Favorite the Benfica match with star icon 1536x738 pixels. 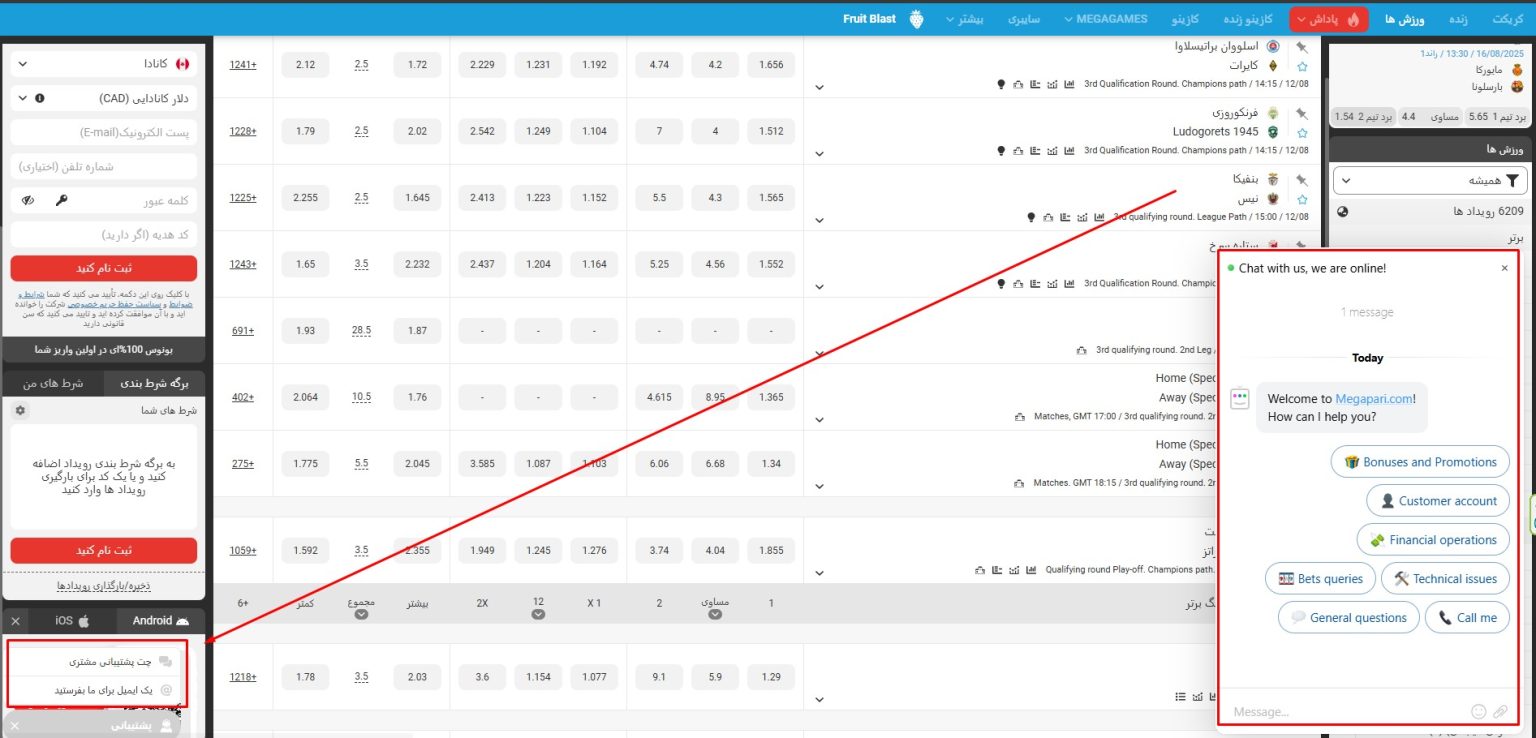pyautogui.click(x=1301, y=198)
